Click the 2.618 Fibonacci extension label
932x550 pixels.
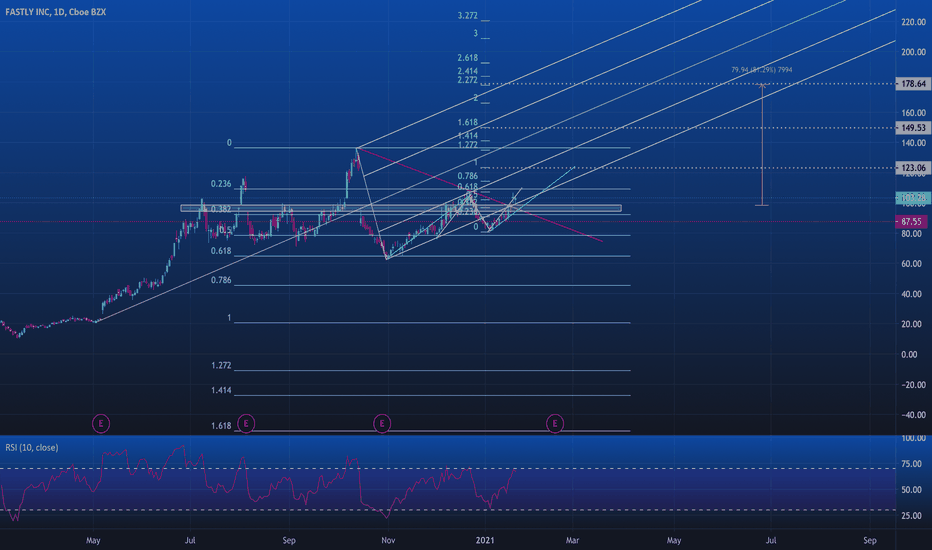pos(467,58)
